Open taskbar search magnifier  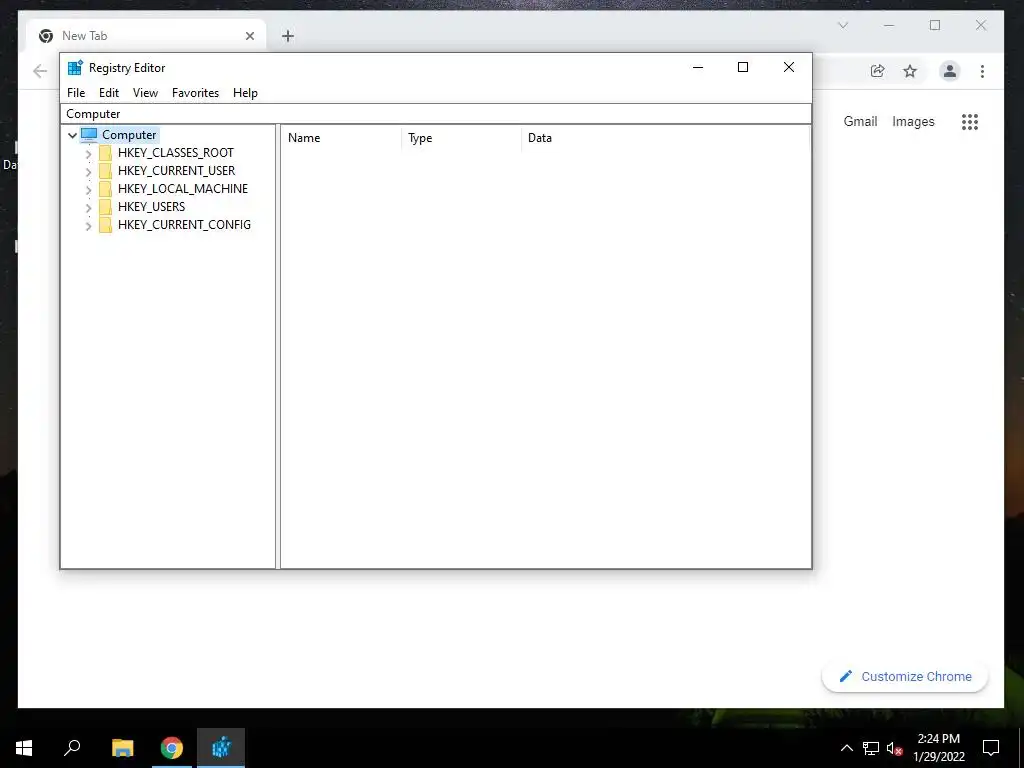(x=72, y=748)
